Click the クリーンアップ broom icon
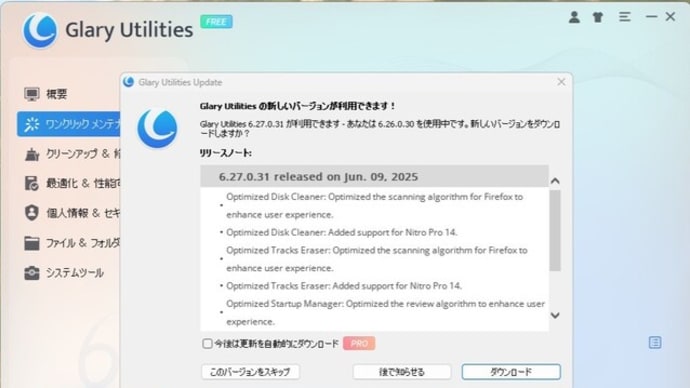This screenshot has height=388, width=690. click(x=32, y=154)
